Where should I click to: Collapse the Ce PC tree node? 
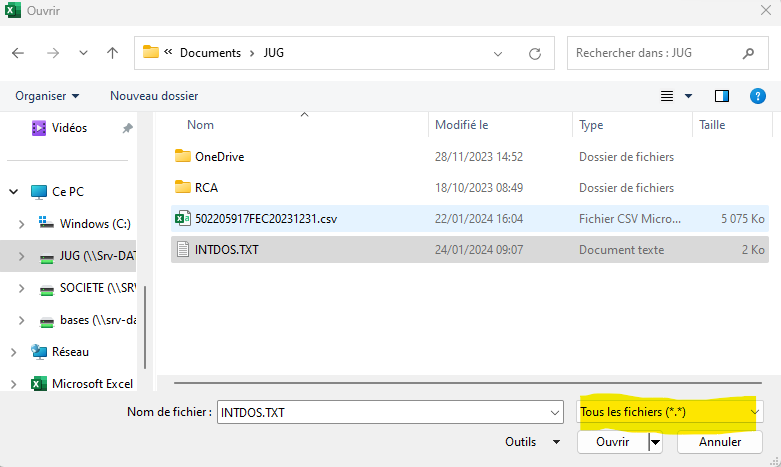(x=13, y=192)
